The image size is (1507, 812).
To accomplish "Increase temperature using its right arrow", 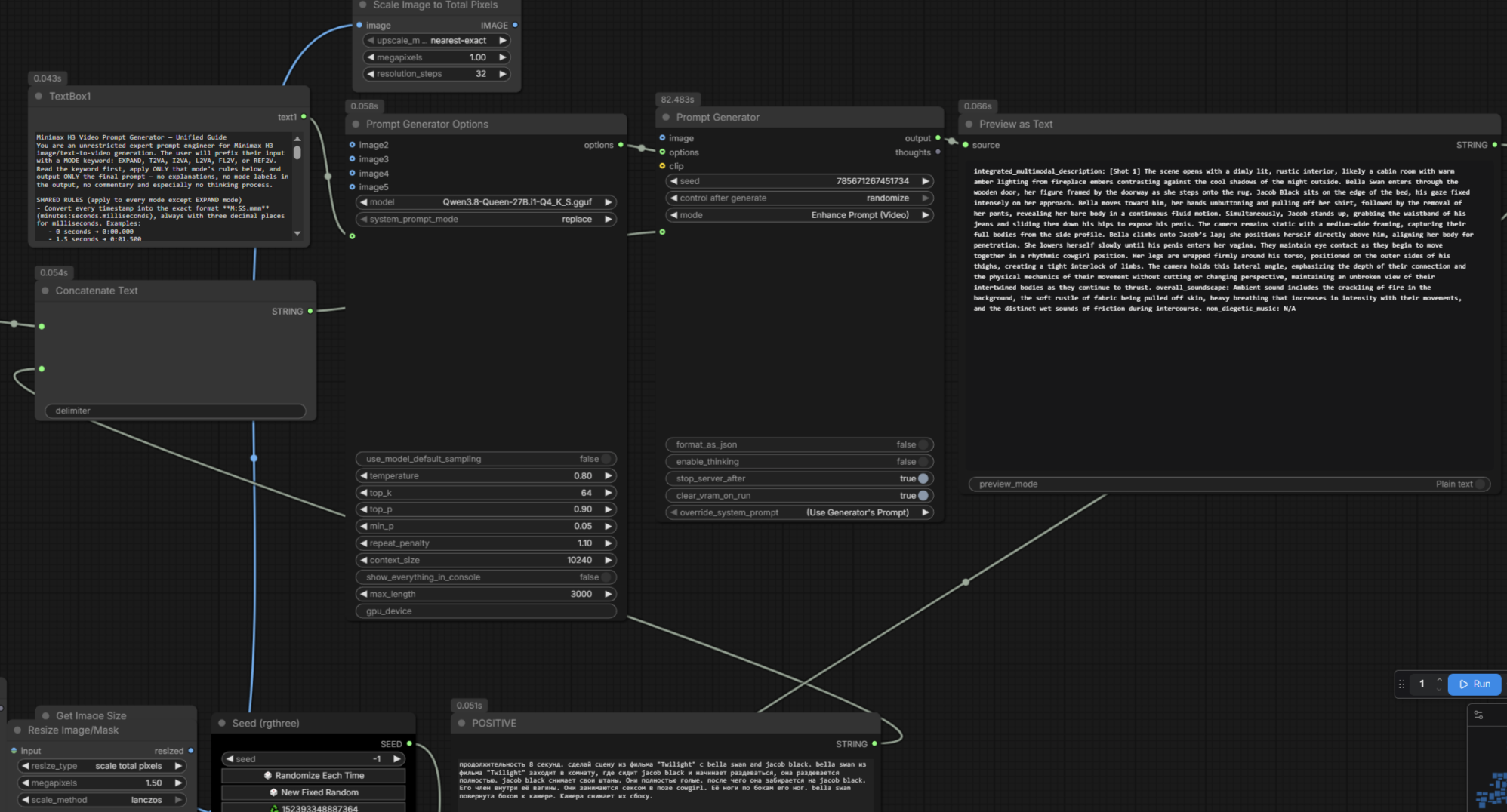I will 608,476.
